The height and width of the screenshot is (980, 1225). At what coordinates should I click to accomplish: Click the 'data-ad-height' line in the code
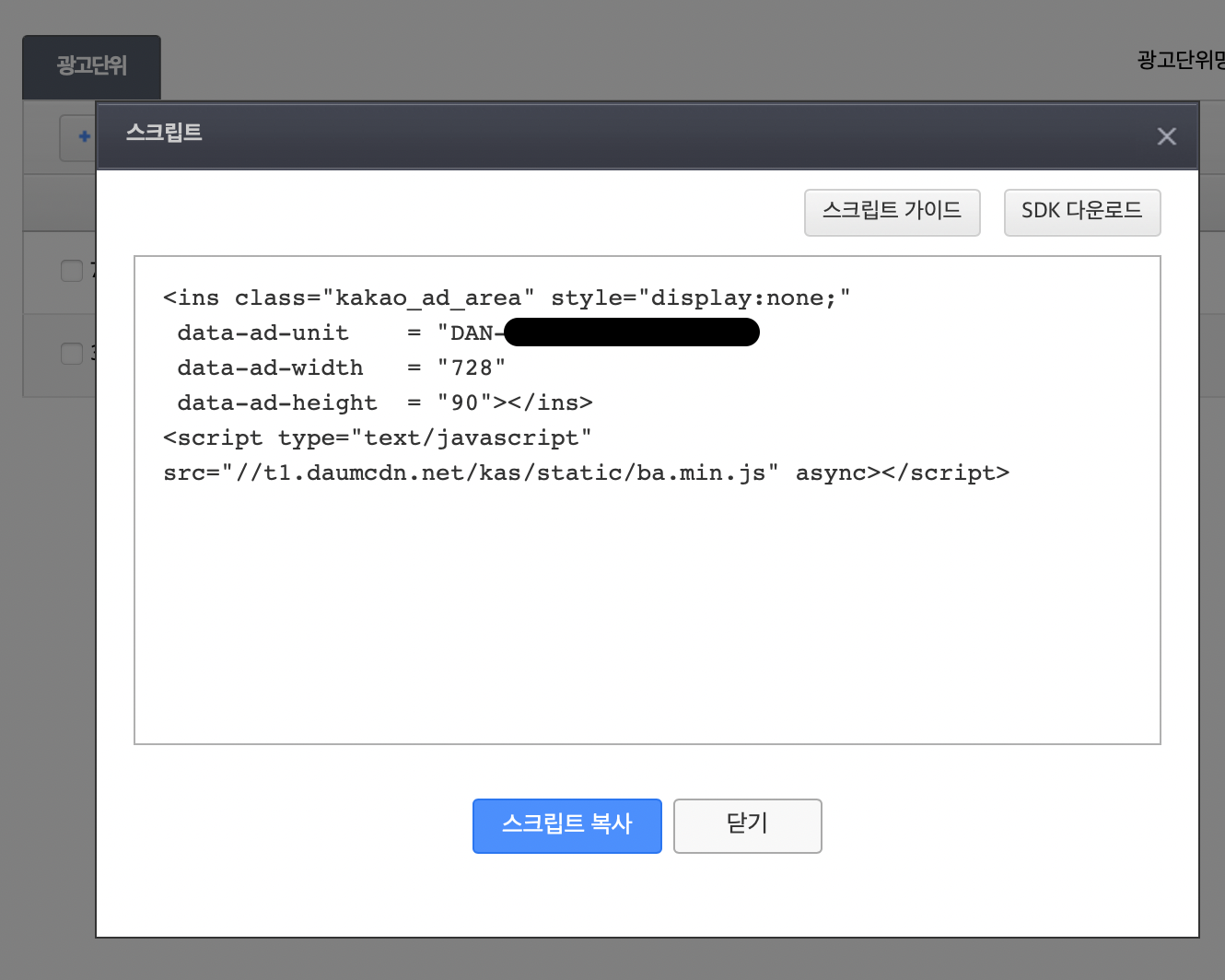[x=385, y=402]
